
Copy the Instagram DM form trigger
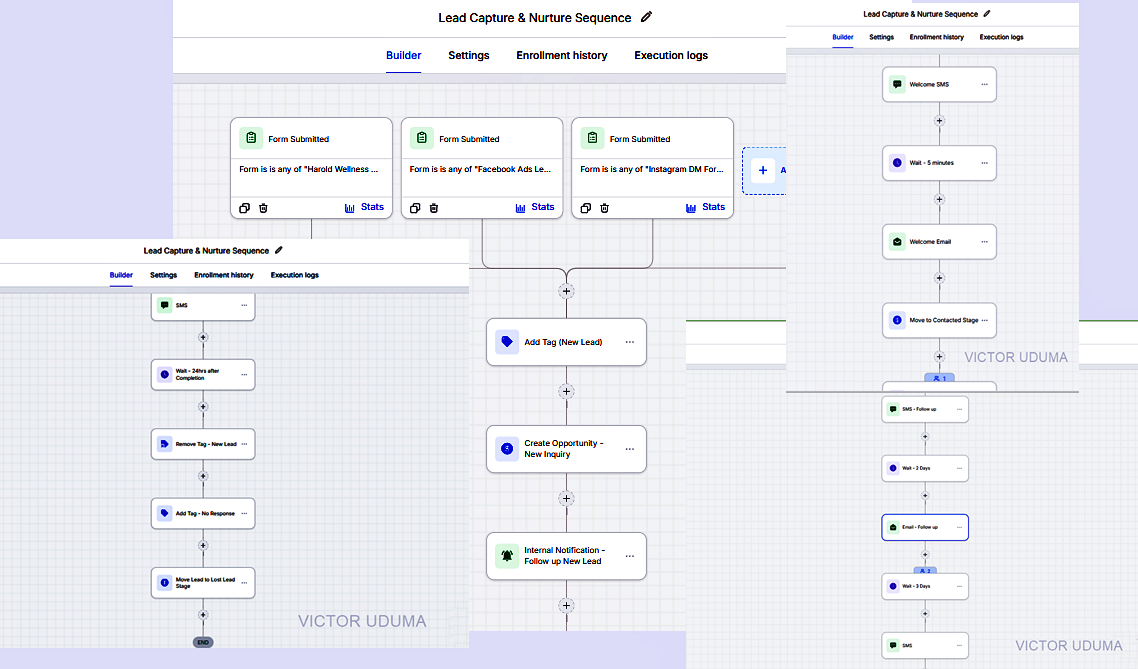(586, 208)
